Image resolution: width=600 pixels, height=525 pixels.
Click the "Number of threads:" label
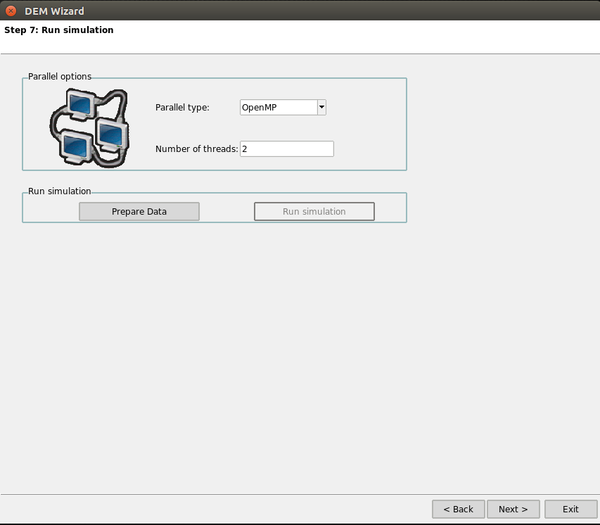[196, 149]
